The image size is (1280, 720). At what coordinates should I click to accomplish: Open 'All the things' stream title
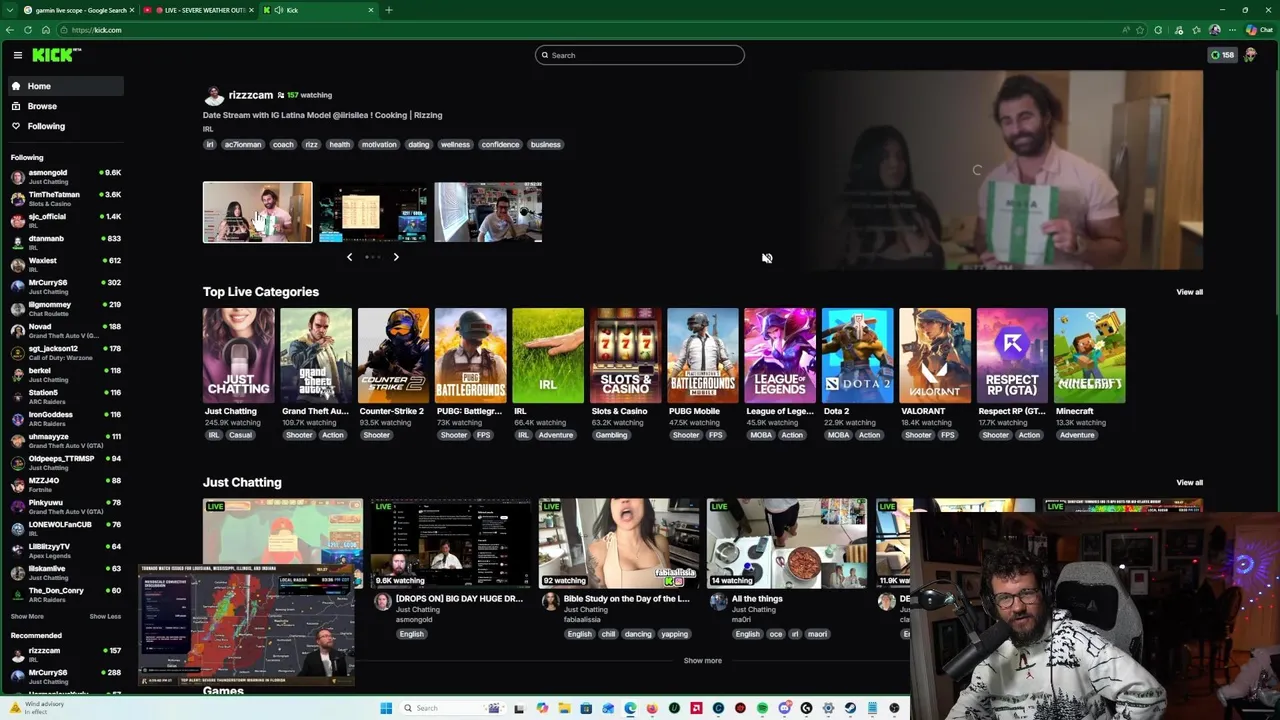click(757, 599)
